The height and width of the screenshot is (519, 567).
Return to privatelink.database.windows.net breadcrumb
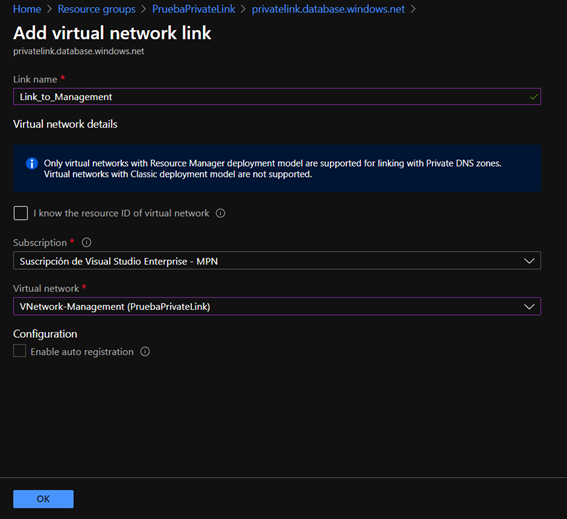(x=328, y=9)
